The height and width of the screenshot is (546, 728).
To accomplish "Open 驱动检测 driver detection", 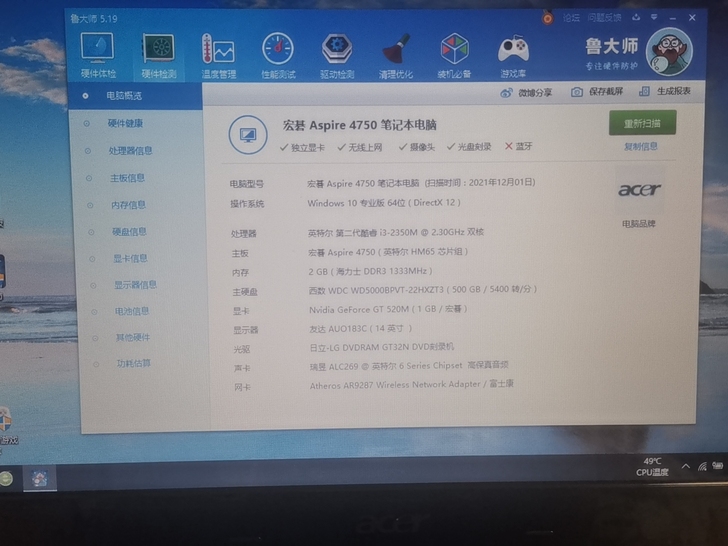I will pos(337,55).
